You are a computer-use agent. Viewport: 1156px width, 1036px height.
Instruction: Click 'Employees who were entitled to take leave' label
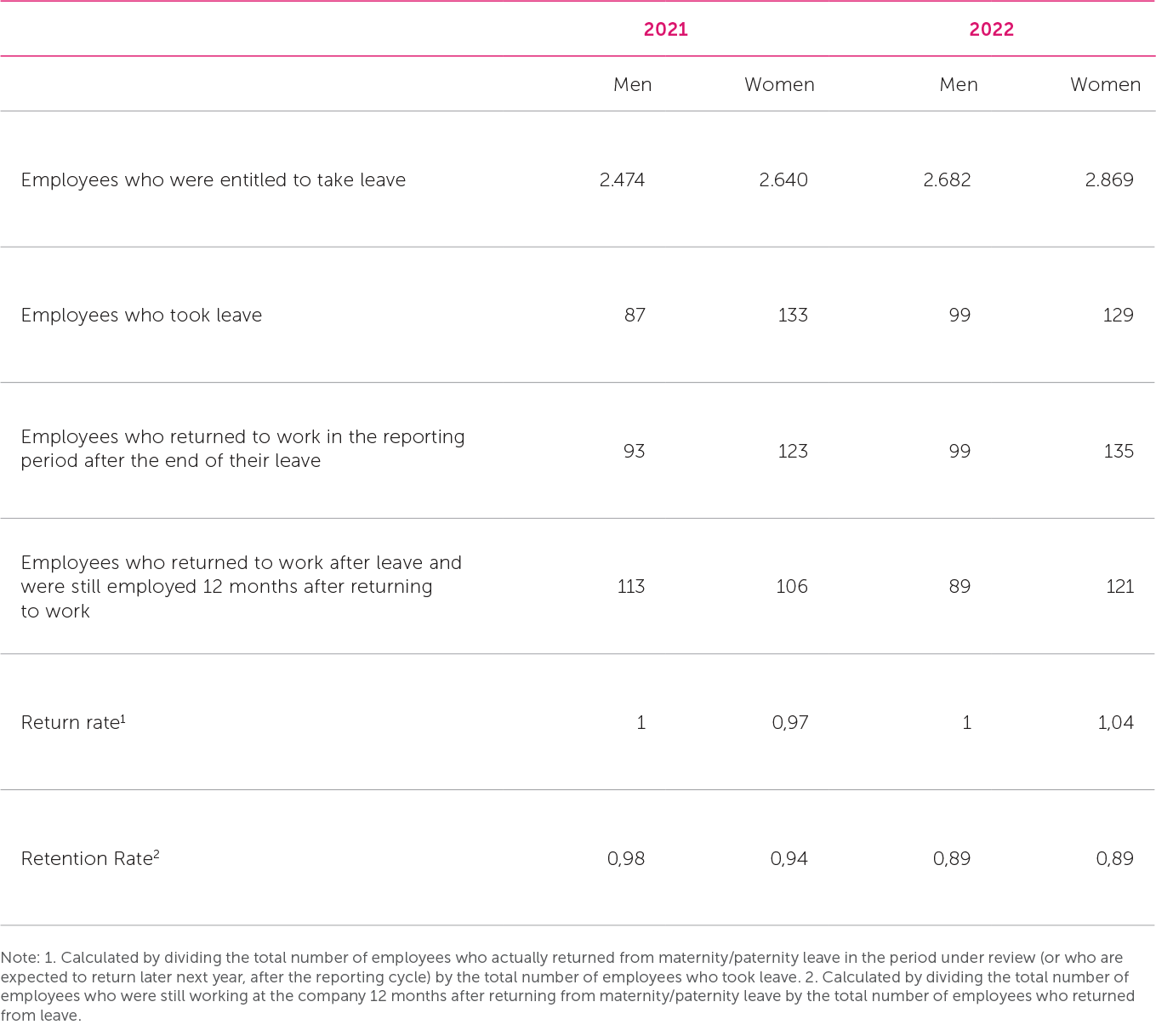[213, 180]
